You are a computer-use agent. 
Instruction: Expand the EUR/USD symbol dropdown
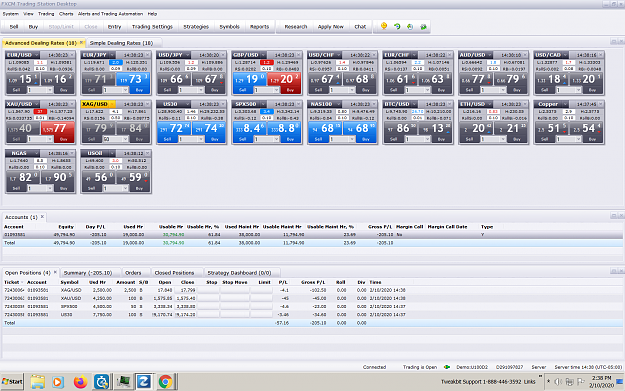tap(36, 55)
